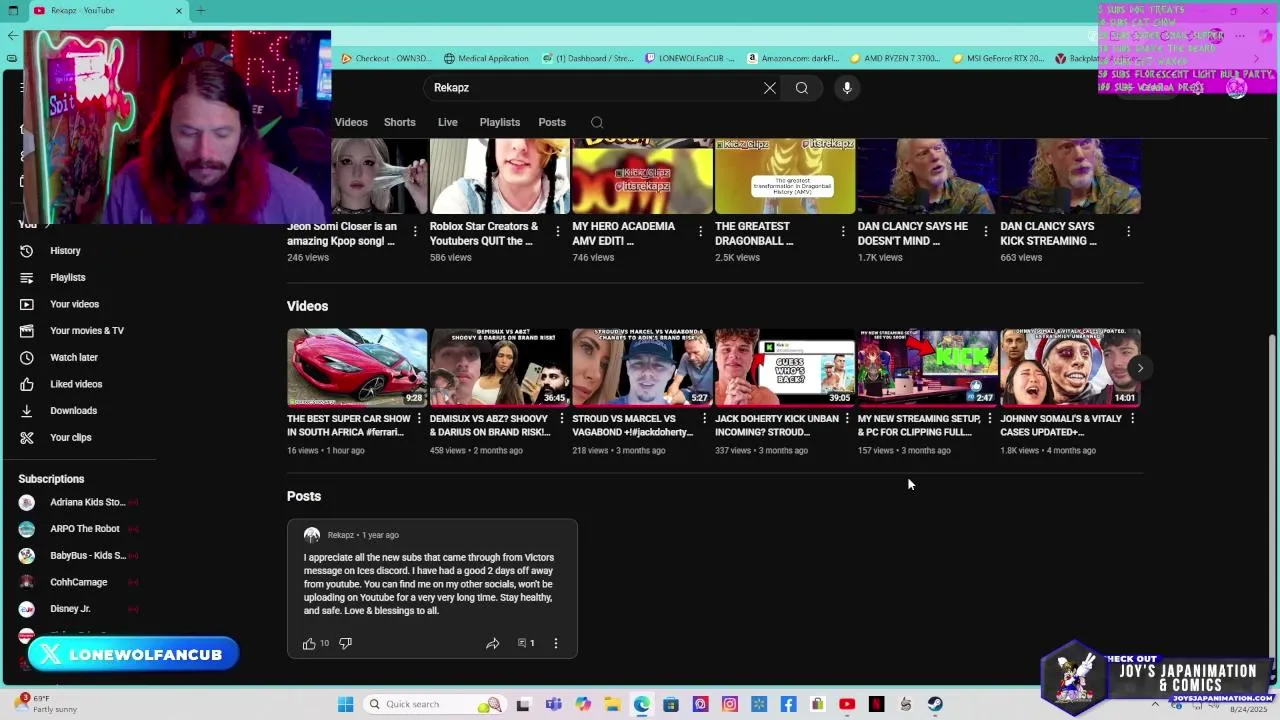The height and width of the screenshot is (720, 1280).
Task: Open options for BEST SUPER CAR SHOW video
Action: tap(418, 419)
